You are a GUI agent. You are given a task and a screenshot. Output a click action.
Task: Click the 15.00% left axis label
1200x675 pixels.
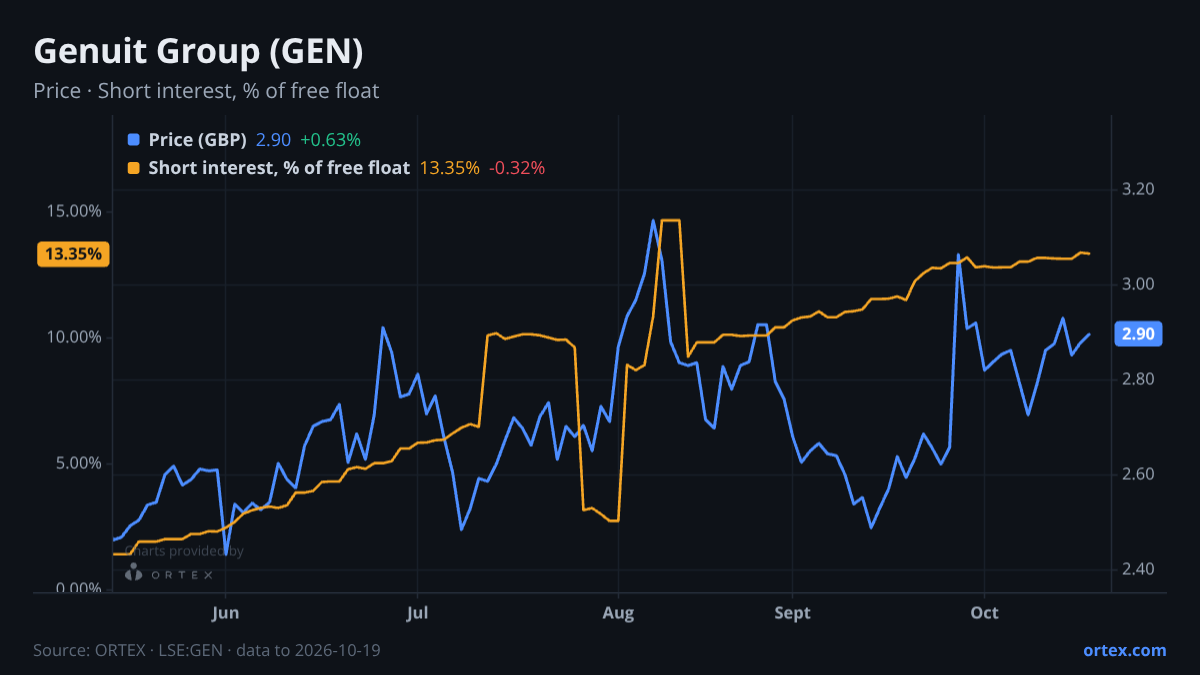76,211
